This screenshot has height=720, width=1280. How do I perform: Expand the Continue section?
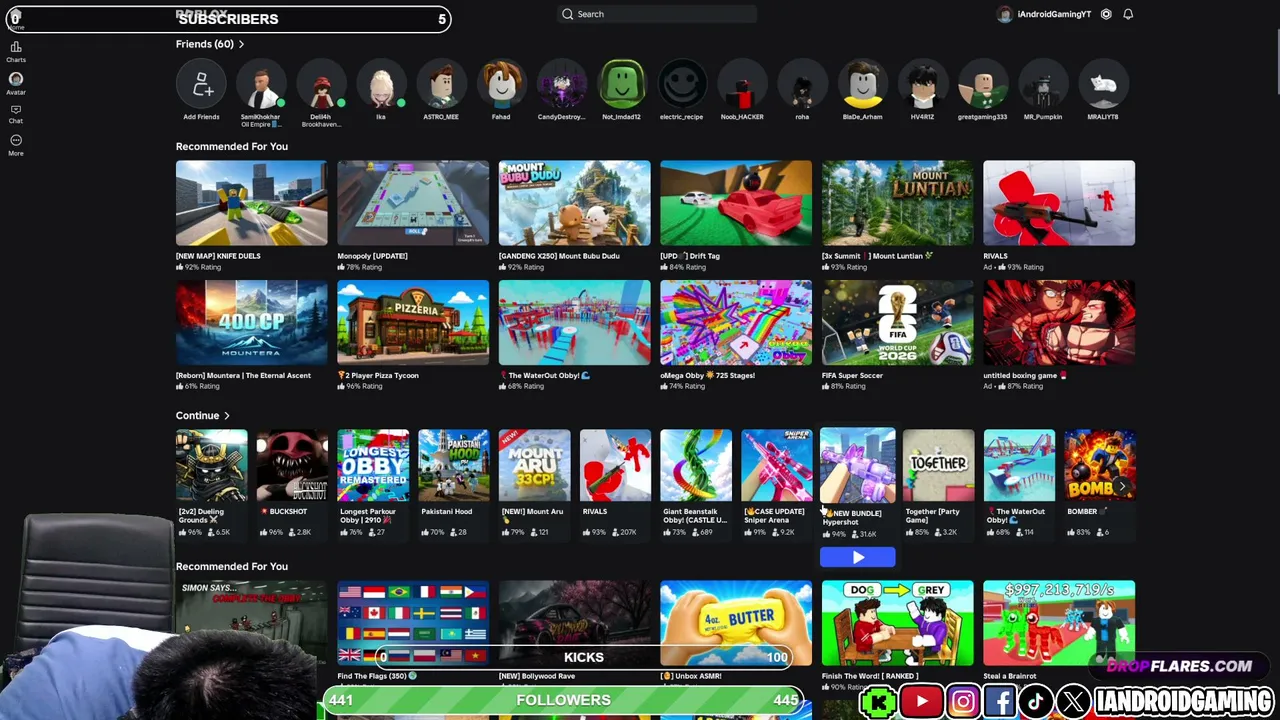227,416
